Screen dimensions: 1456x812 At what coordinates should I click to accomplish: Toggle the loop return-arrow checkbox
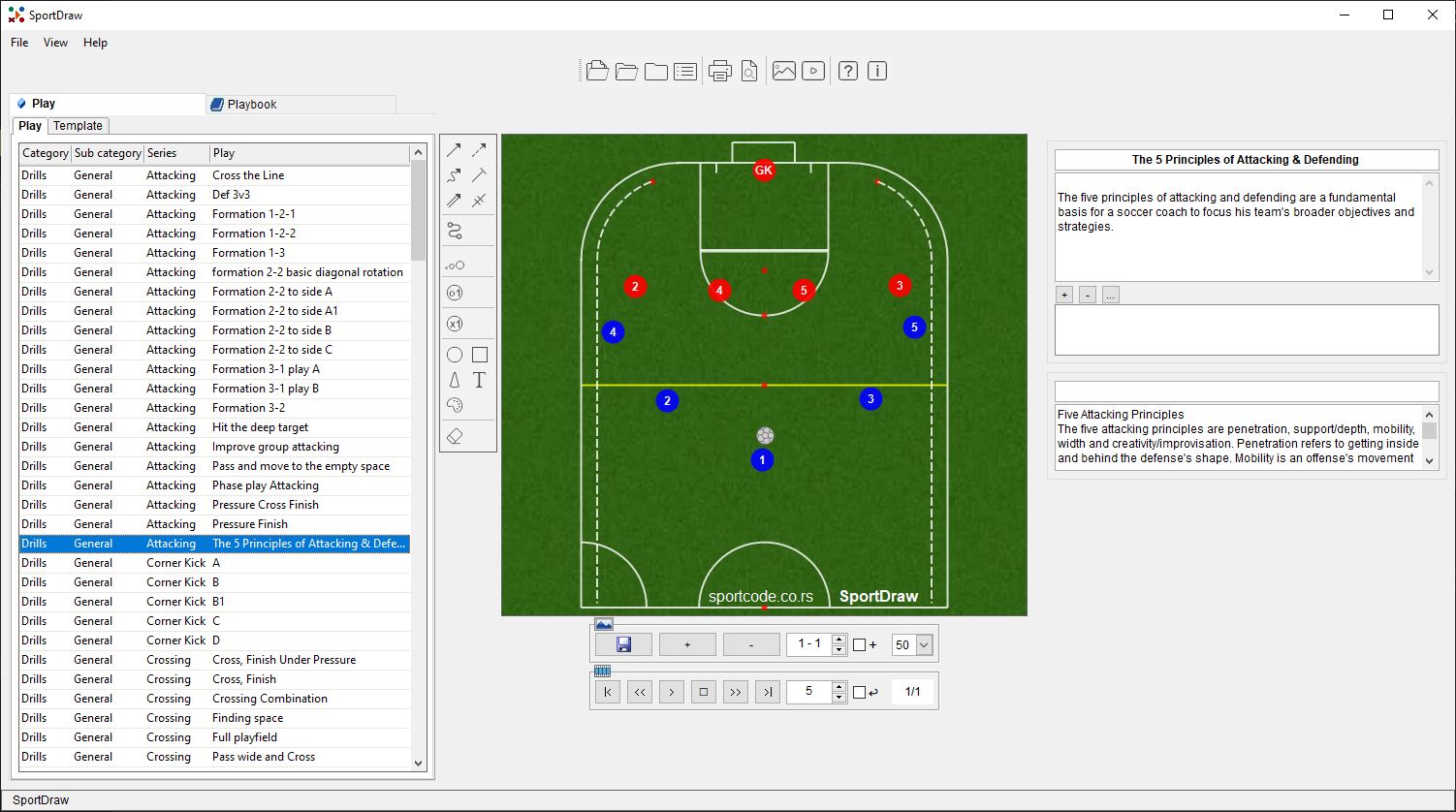point(859,693)
